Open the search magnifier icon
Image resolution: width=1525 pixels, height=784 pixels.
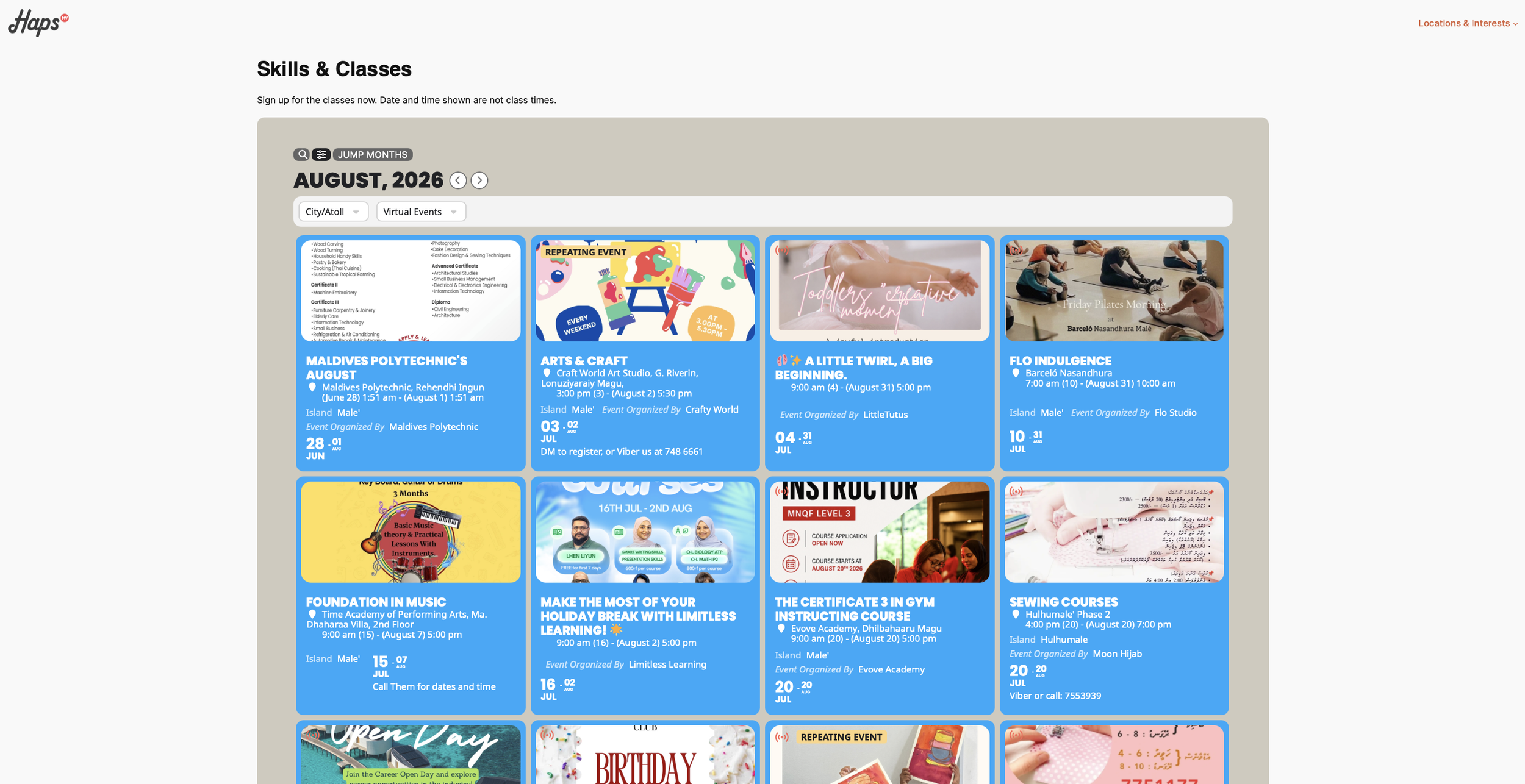tap(302, 155)
